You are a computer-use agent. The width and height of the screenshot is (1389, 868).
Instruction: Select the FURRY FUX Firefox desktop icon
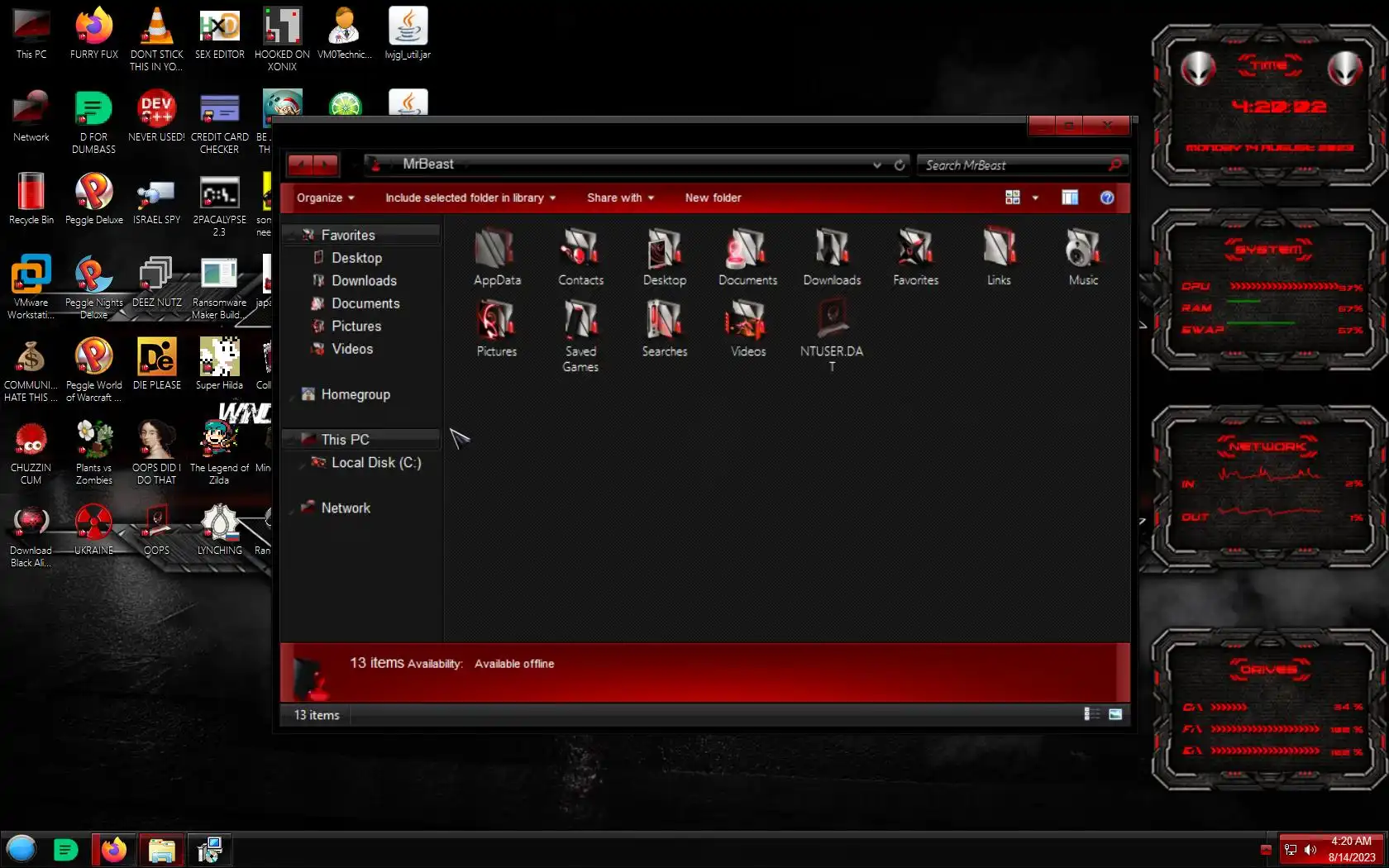[94, 33]
